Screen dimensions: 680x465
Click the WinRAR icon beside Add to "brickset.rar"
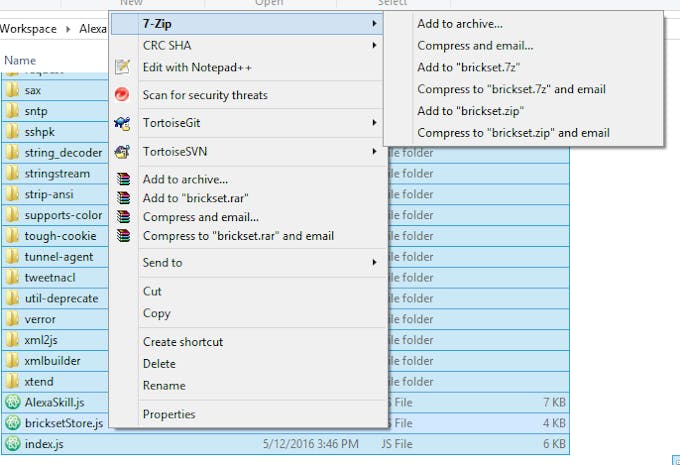tap(124, 198)
